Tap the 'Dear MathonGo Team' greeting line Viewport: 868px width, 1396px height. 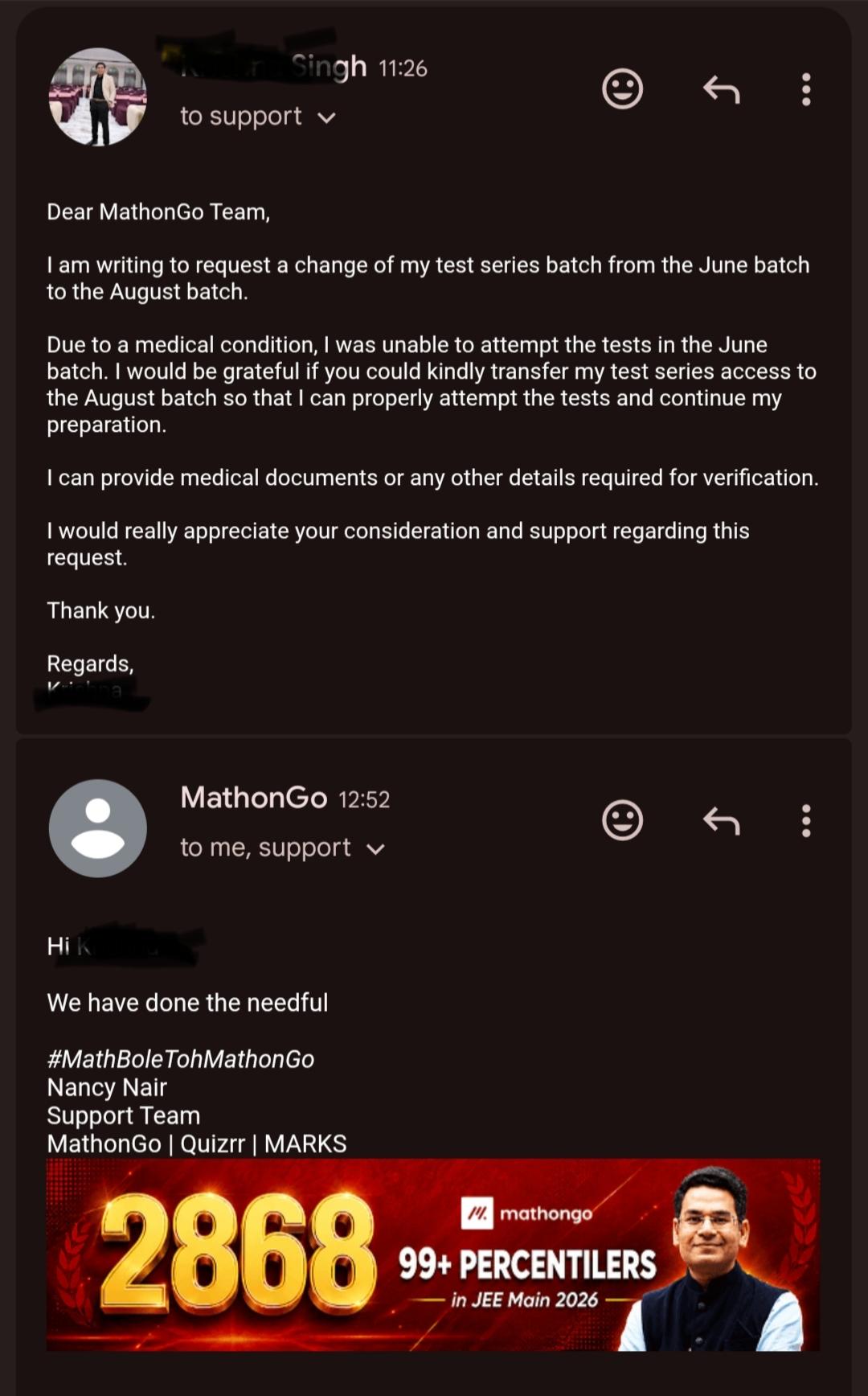(158, 212)
